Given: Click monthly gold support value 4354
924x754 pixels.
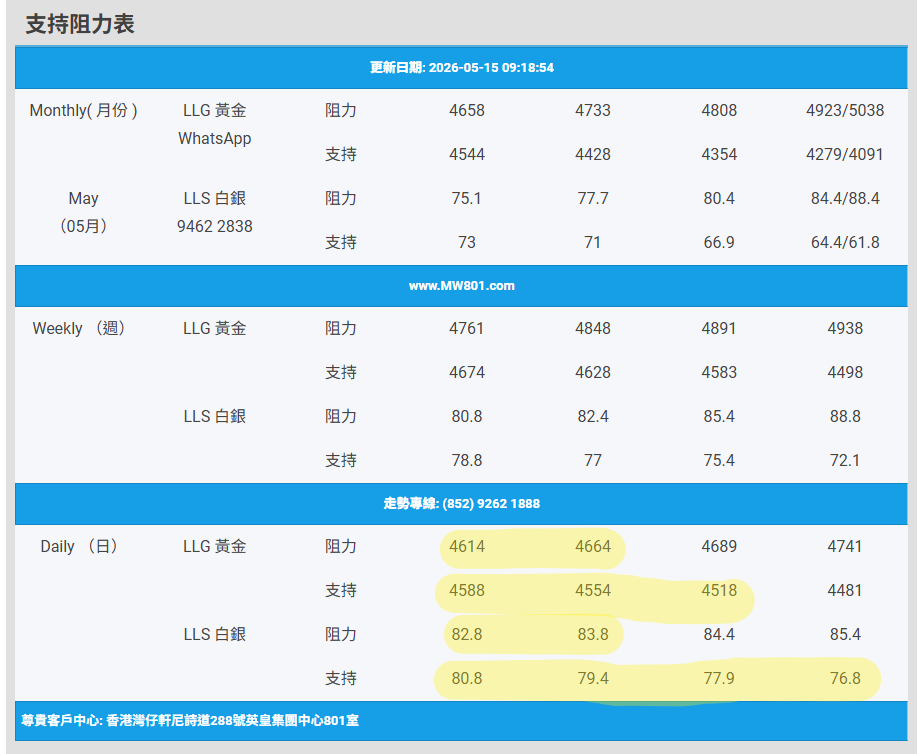Looking at the screenshot, I should (719, 154).
